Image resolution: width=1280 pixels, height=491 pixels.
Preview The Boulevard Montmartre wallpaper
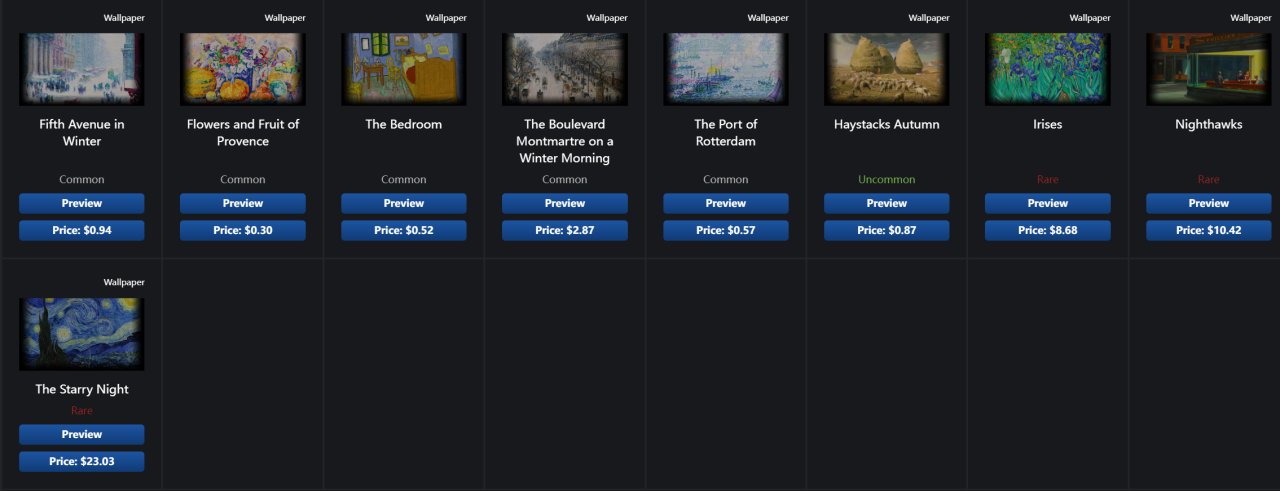pos(565,203)
